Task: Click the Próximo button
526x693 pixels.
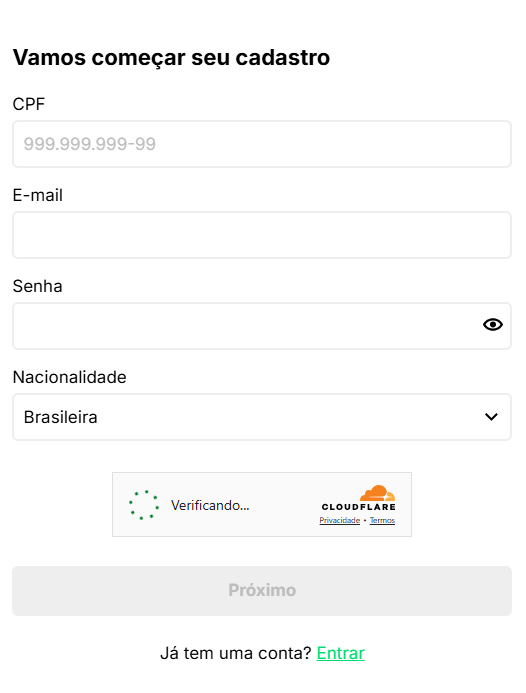Action: [x=262, y=591]
